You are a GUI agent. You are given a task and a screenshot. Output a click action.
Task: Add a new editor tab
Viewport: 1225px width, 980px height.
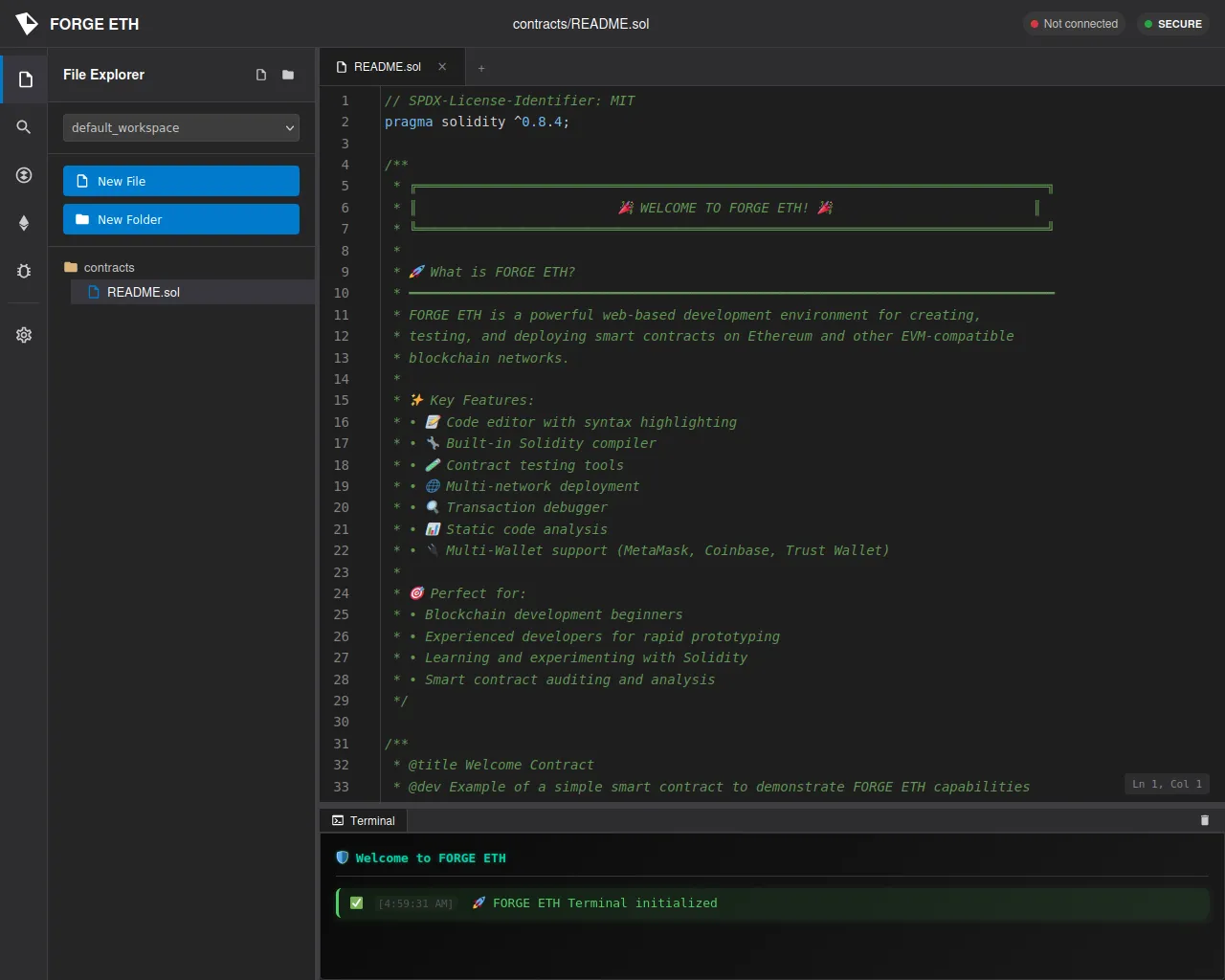[x=481, y=68]
